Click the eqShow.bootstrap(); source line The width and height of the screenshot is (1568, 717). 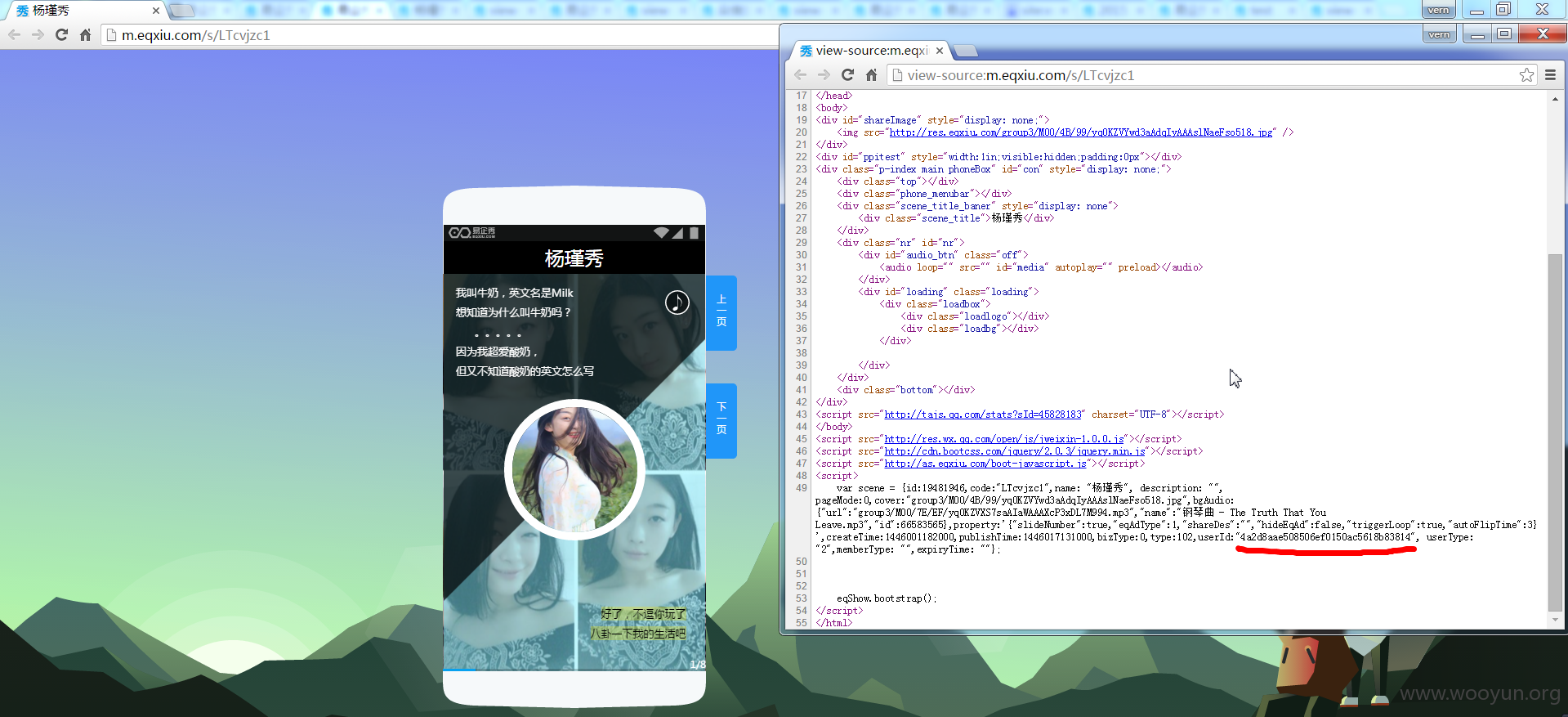pos(887,598)
